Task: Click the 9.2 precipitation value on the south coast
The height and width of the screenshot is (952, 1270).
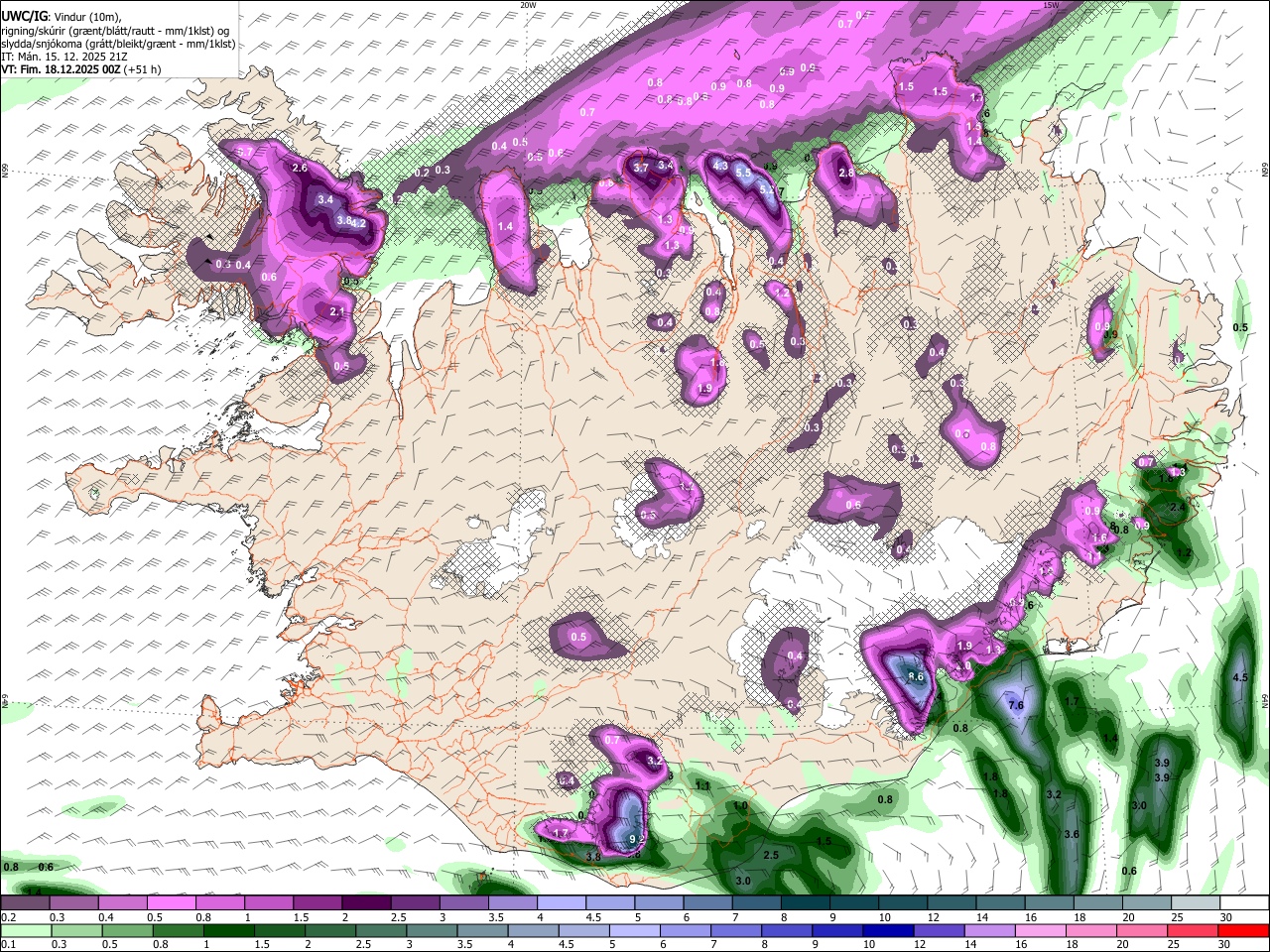Action: point(637,839)
